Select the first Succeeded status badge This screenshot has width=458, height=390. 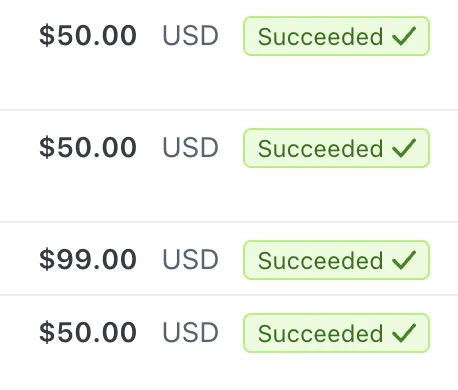click(336, 36)
